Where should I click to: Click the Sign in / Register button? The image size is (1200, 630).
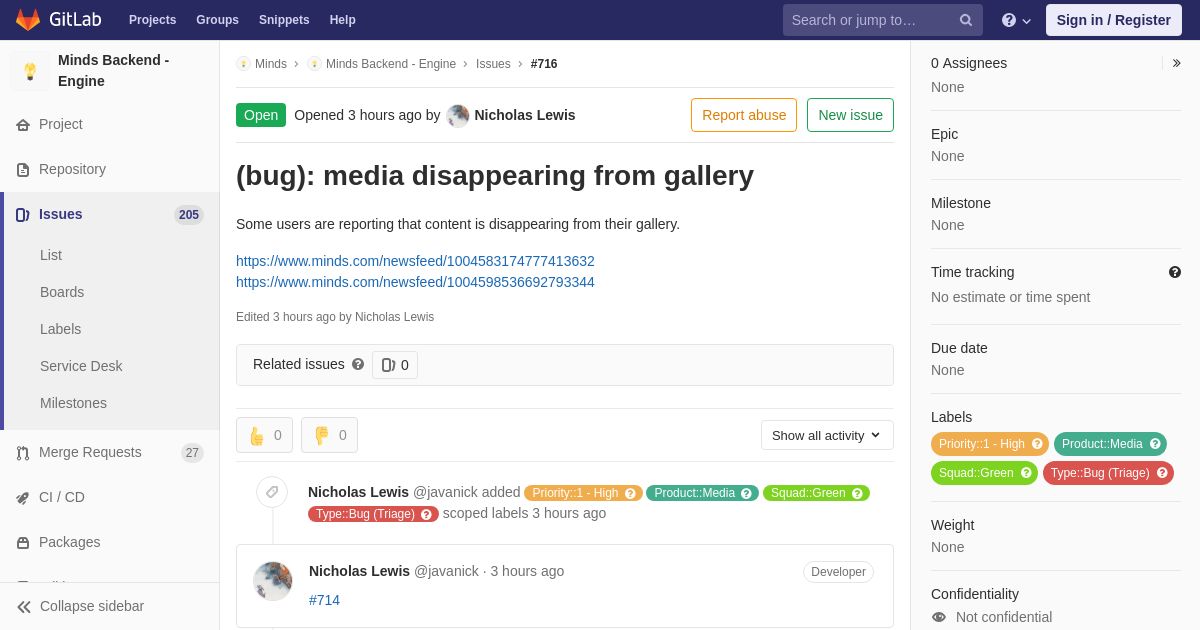point(1114,20)
